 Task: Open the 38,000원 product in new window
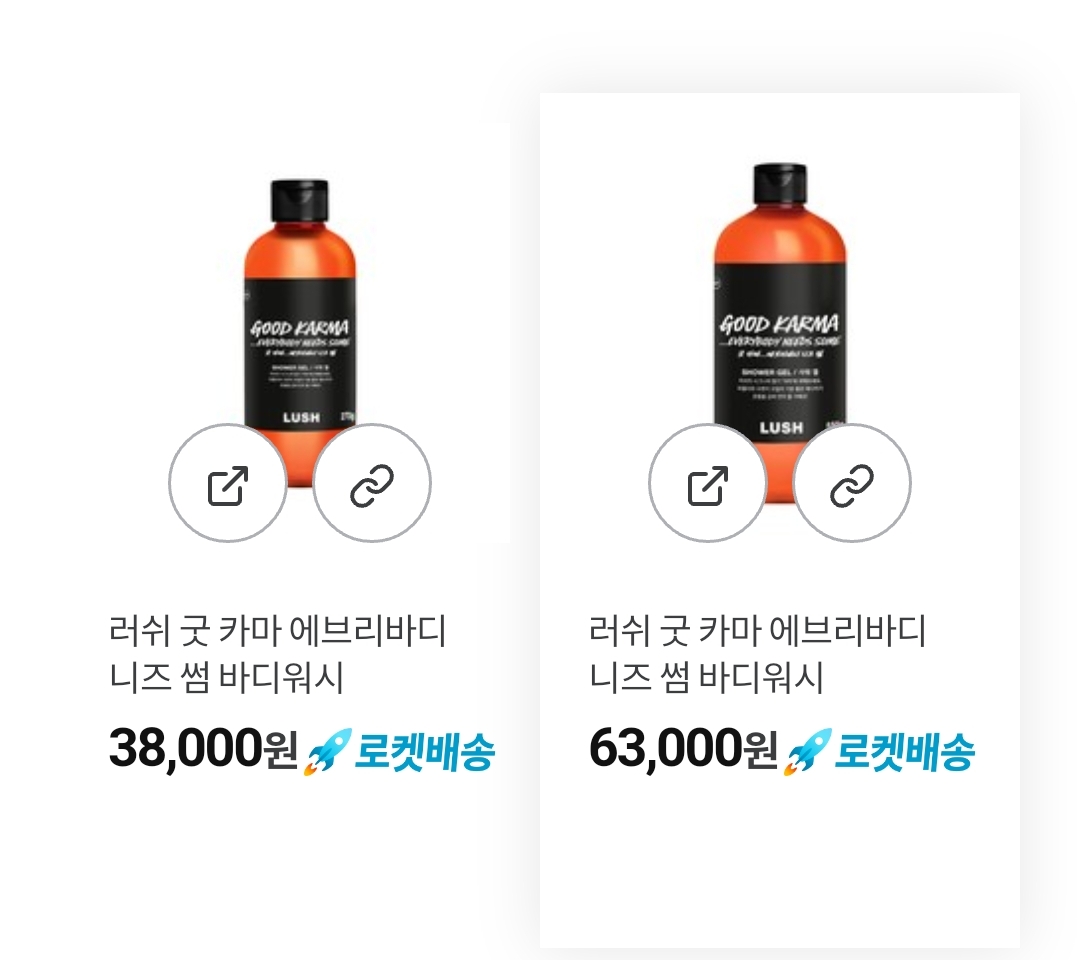point(228,483)
